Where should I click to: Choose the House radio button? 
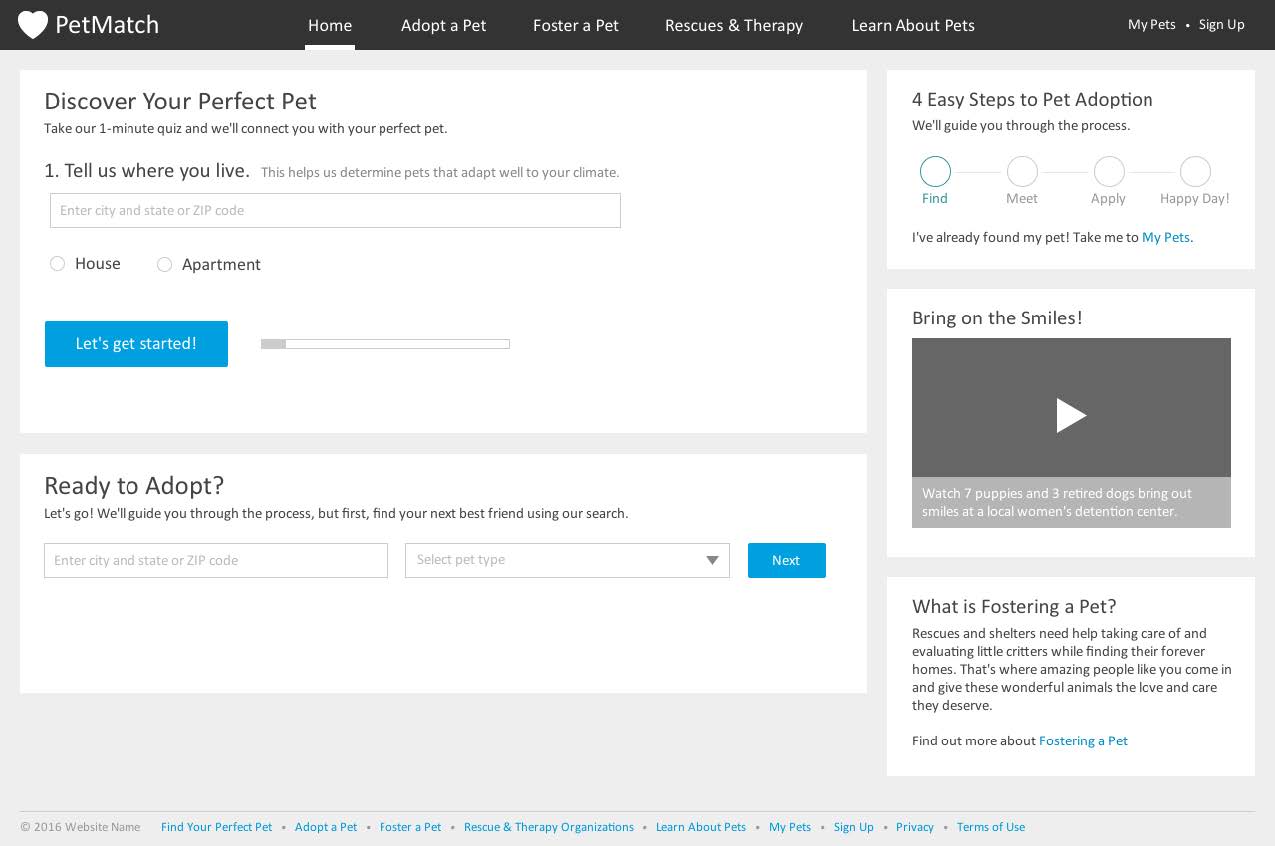coord(58,264)
